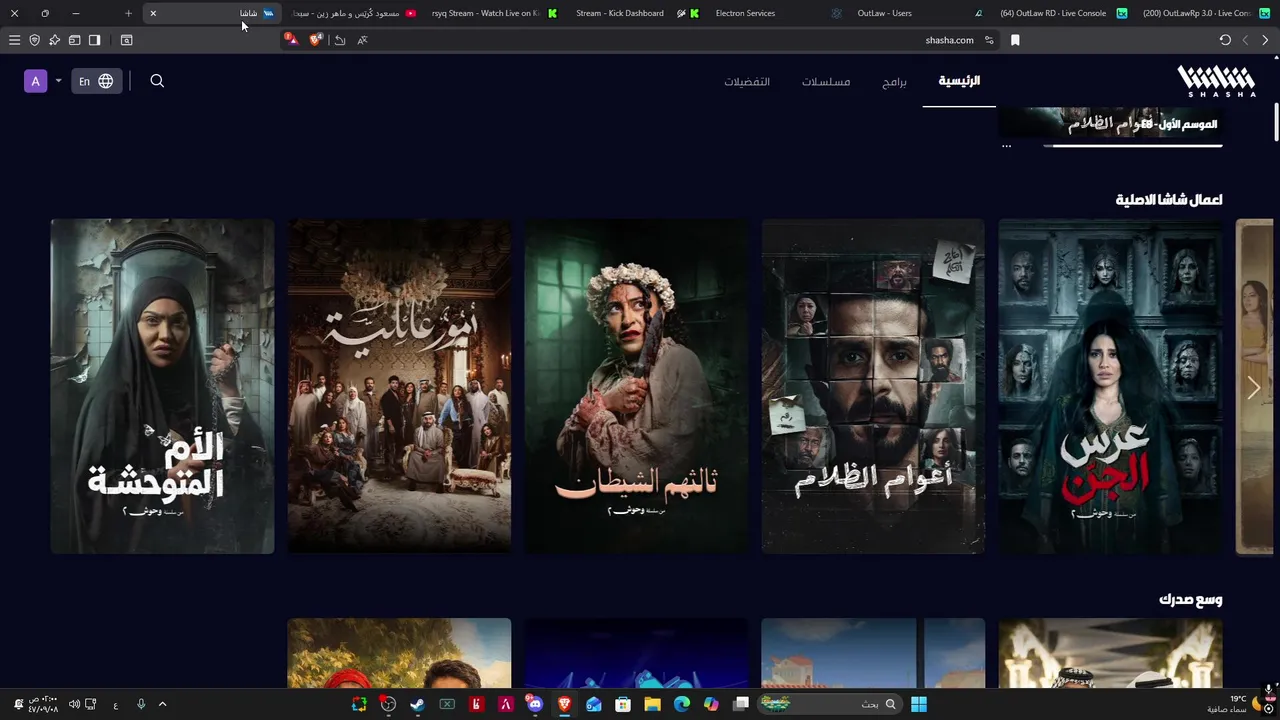Open the التفضيلات favorites tab

(747, 82)
